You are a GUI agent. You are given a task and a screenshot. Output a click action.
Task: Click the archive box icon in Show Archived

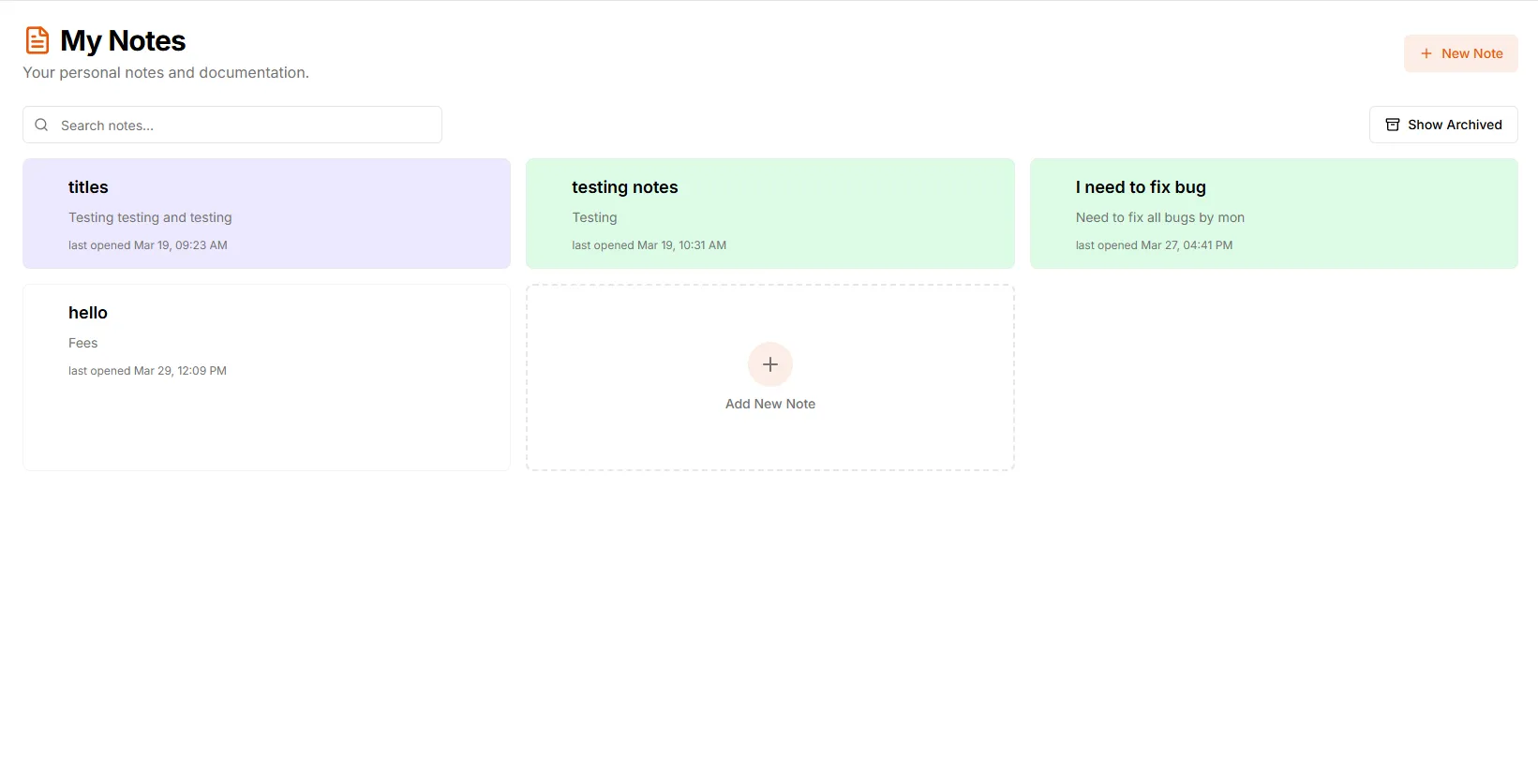click(x=1393, y=125)
